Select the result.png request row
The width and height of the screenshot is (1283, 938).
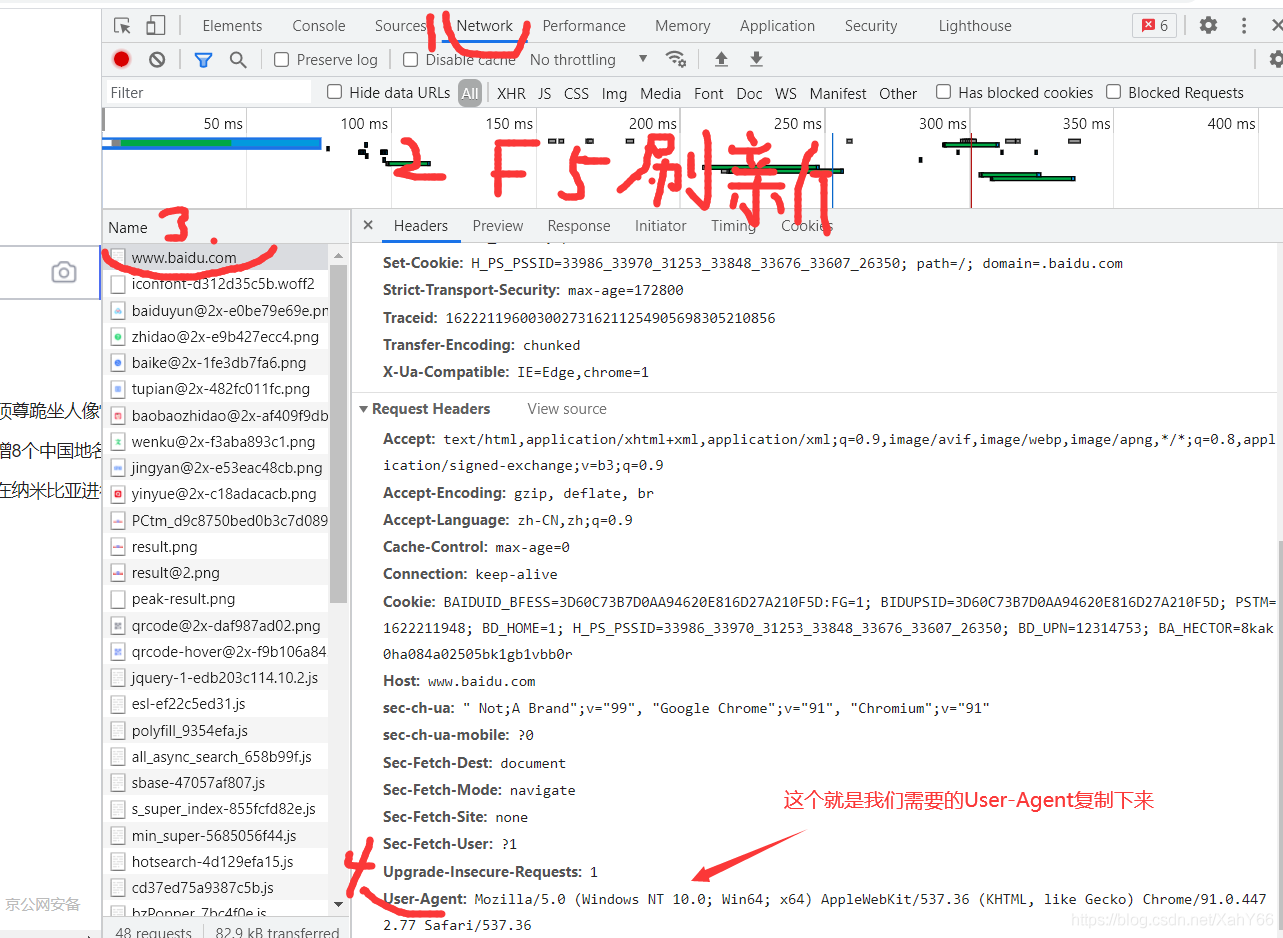tap(215, 547)
